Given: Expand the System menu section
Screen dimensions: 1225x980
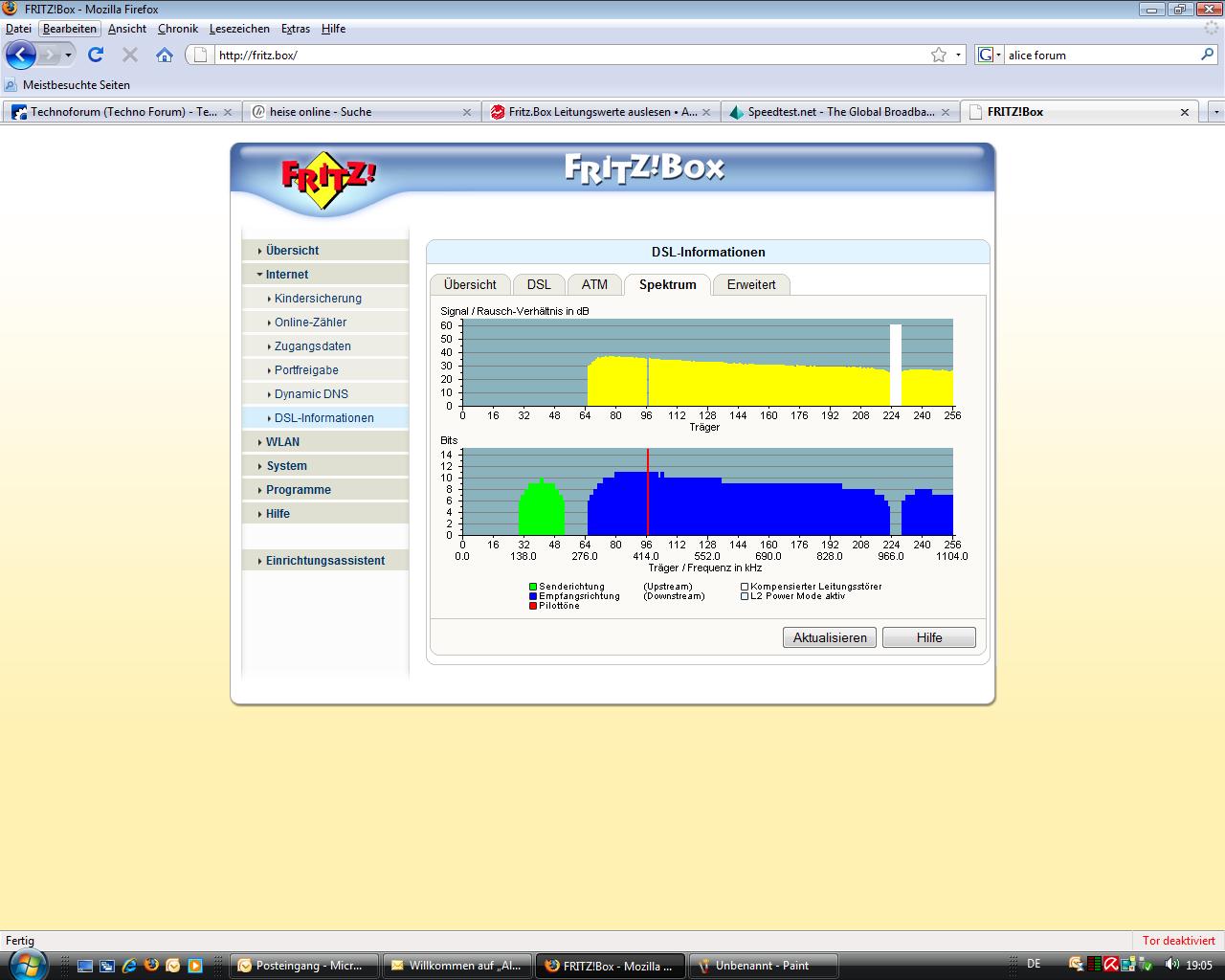Looking at the screenshot, I should (286, 466).
